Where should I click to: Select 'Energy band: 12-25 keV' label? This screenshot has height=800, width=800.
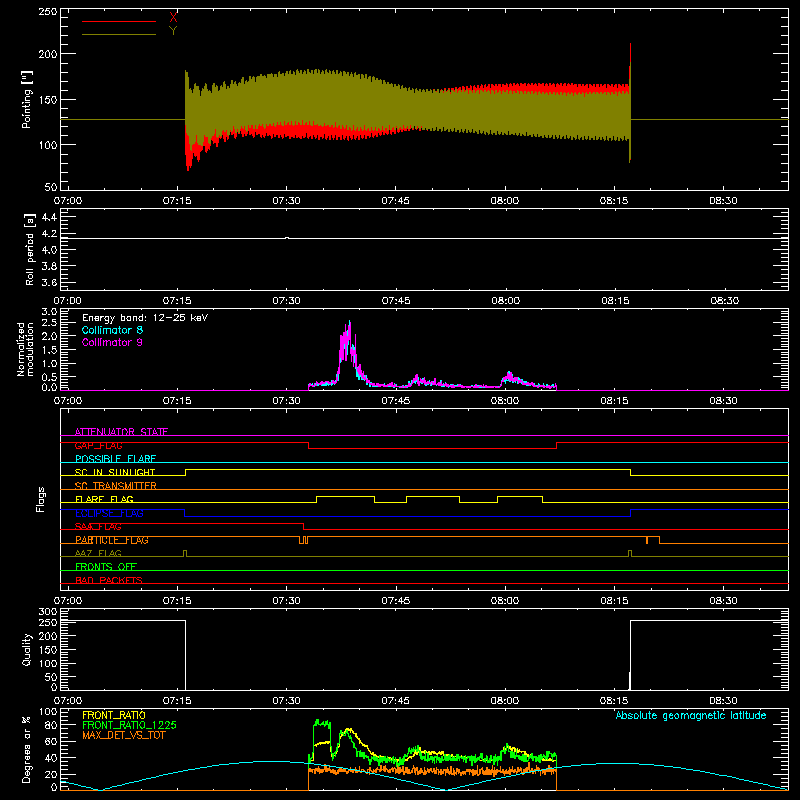[x=145, y=318]
